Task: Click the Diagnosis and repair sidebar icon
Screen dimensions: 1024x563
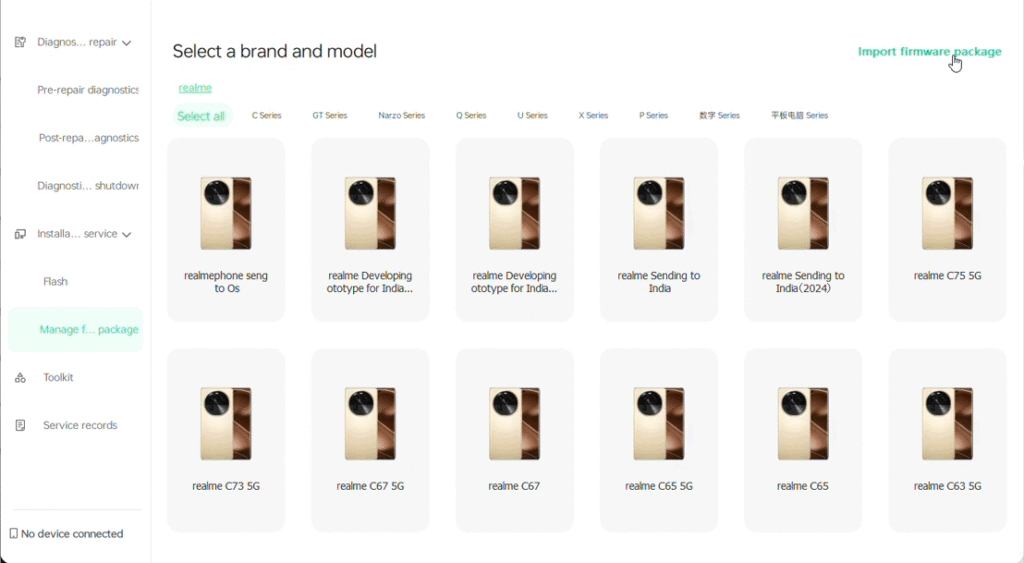Action: (20, 42)
